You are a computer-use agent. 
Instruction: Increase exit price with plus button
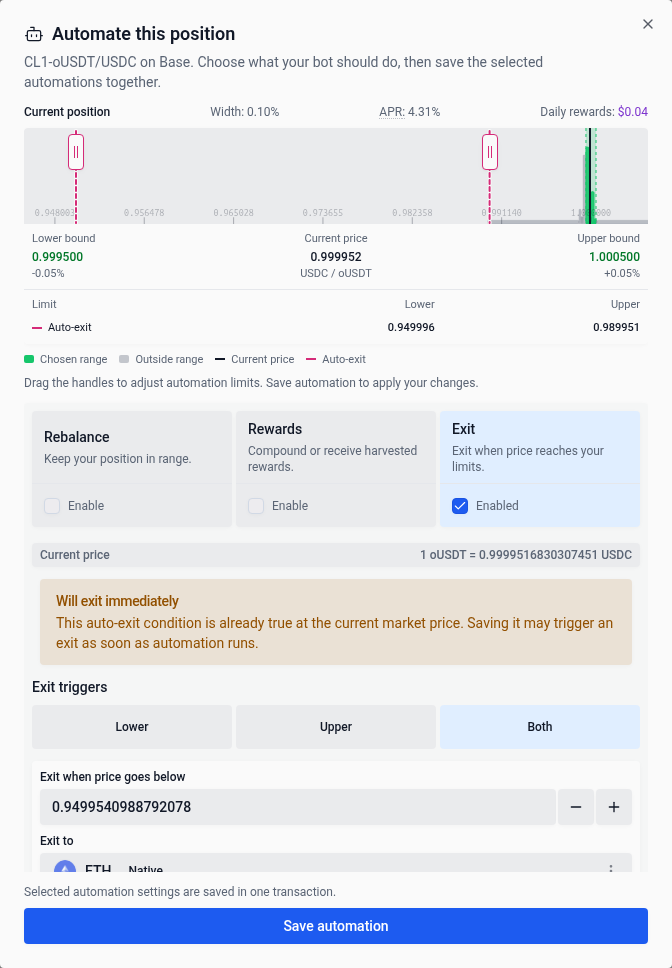click(x=614, y=807)
